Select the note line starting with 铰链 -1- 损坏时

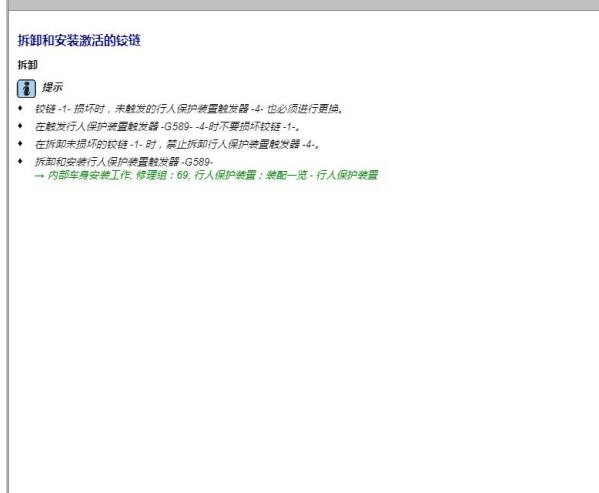tap(190, 109)
